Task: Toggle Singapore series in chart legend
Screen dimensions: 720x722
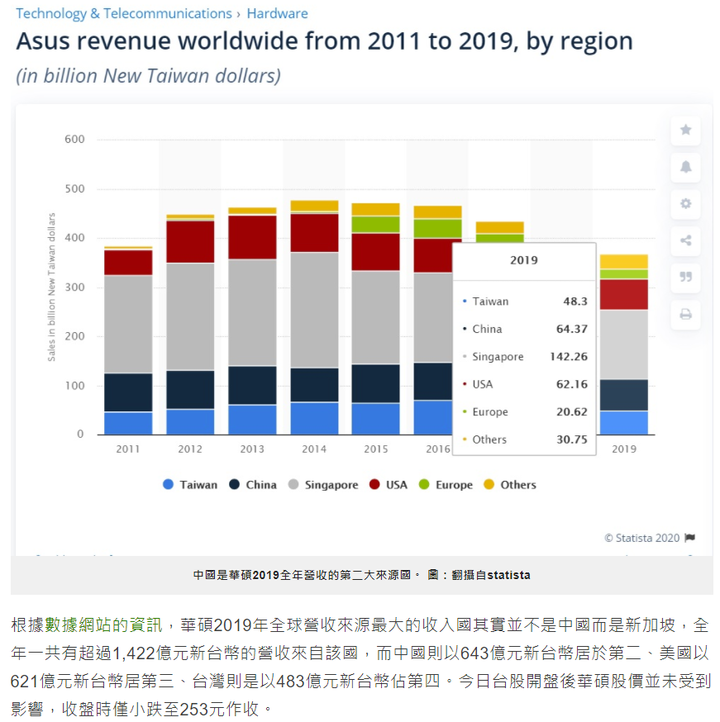Action: [323, 484]
